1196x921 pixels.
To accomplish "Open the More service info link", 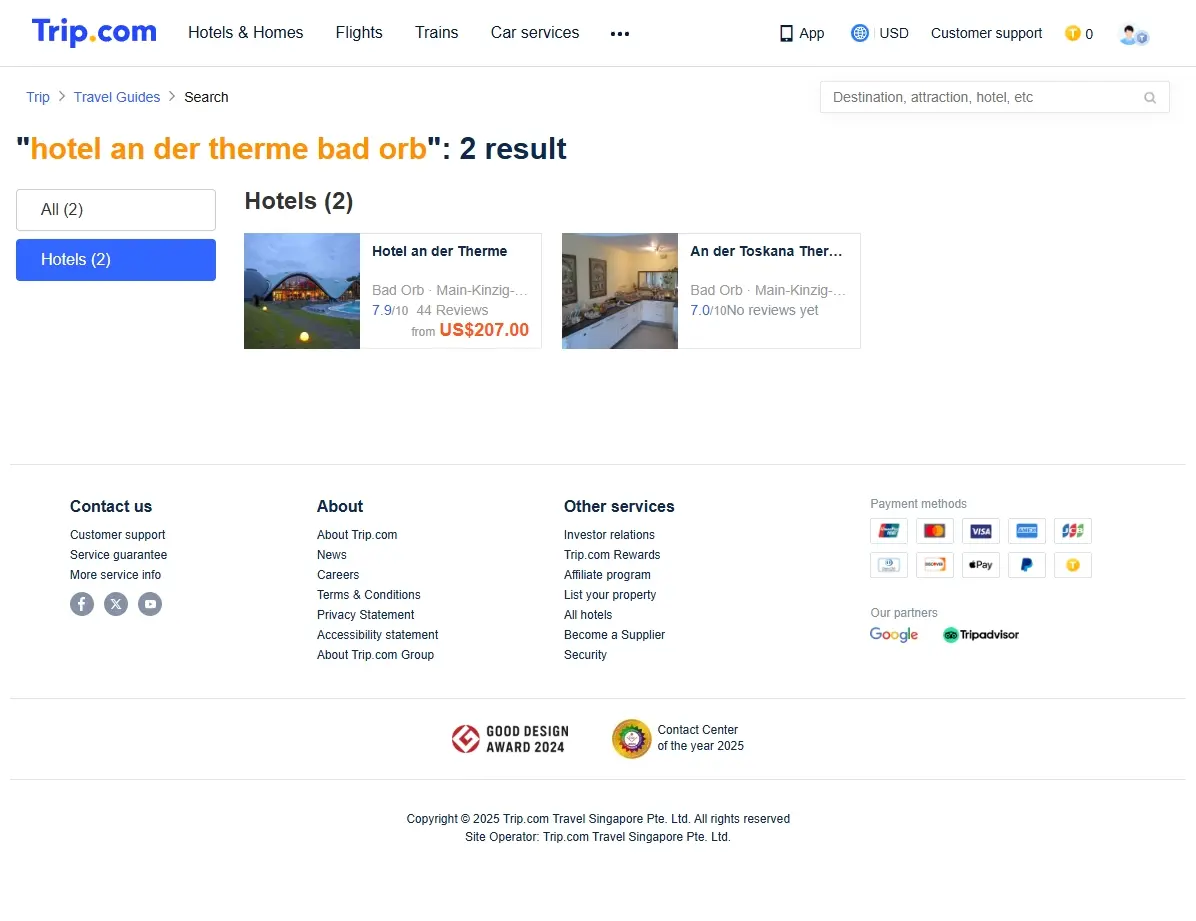I will coord(115,575).
